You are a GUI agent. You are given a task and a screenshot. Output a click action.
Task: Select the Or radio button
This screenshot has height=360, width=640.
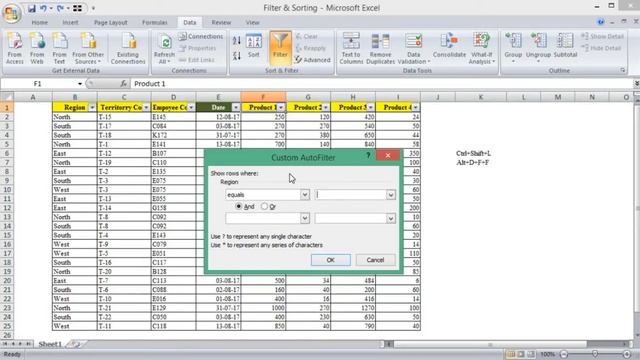(x=264, y=207)
